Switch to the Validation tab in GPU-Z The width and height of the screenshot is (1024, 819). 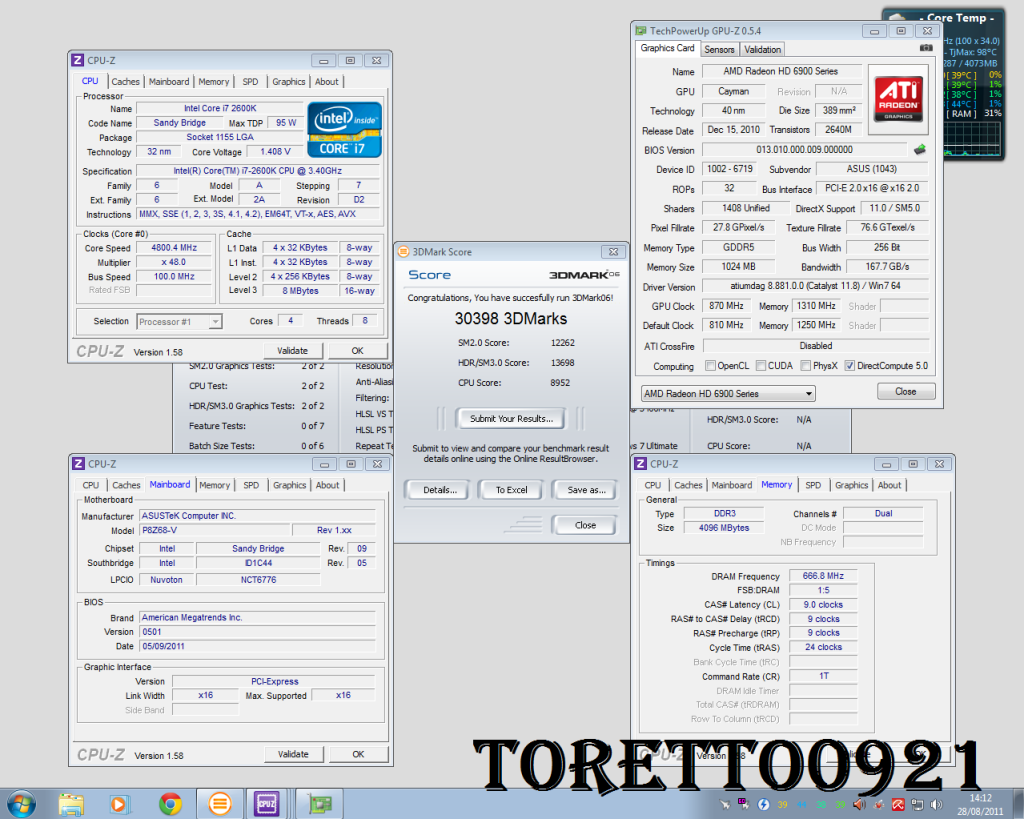click(763, 49)
